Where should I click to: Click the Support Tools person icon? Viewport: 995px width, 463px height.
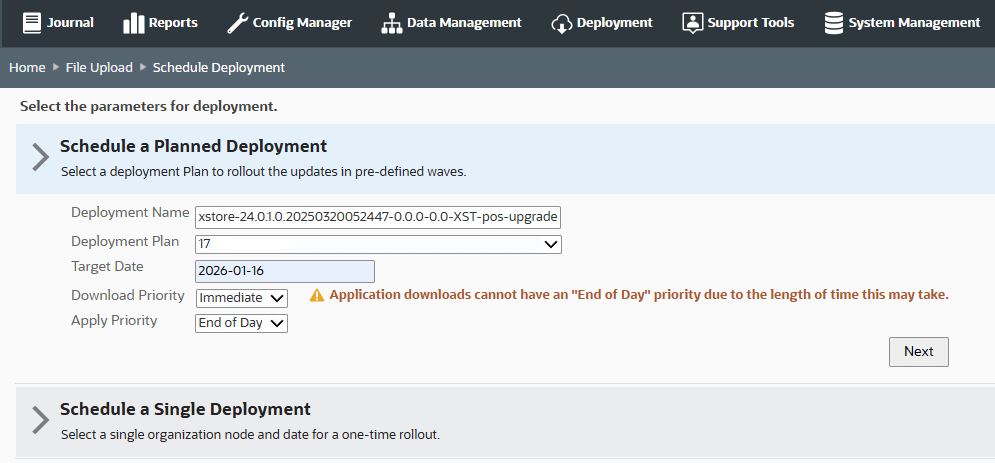click(692, 23)
